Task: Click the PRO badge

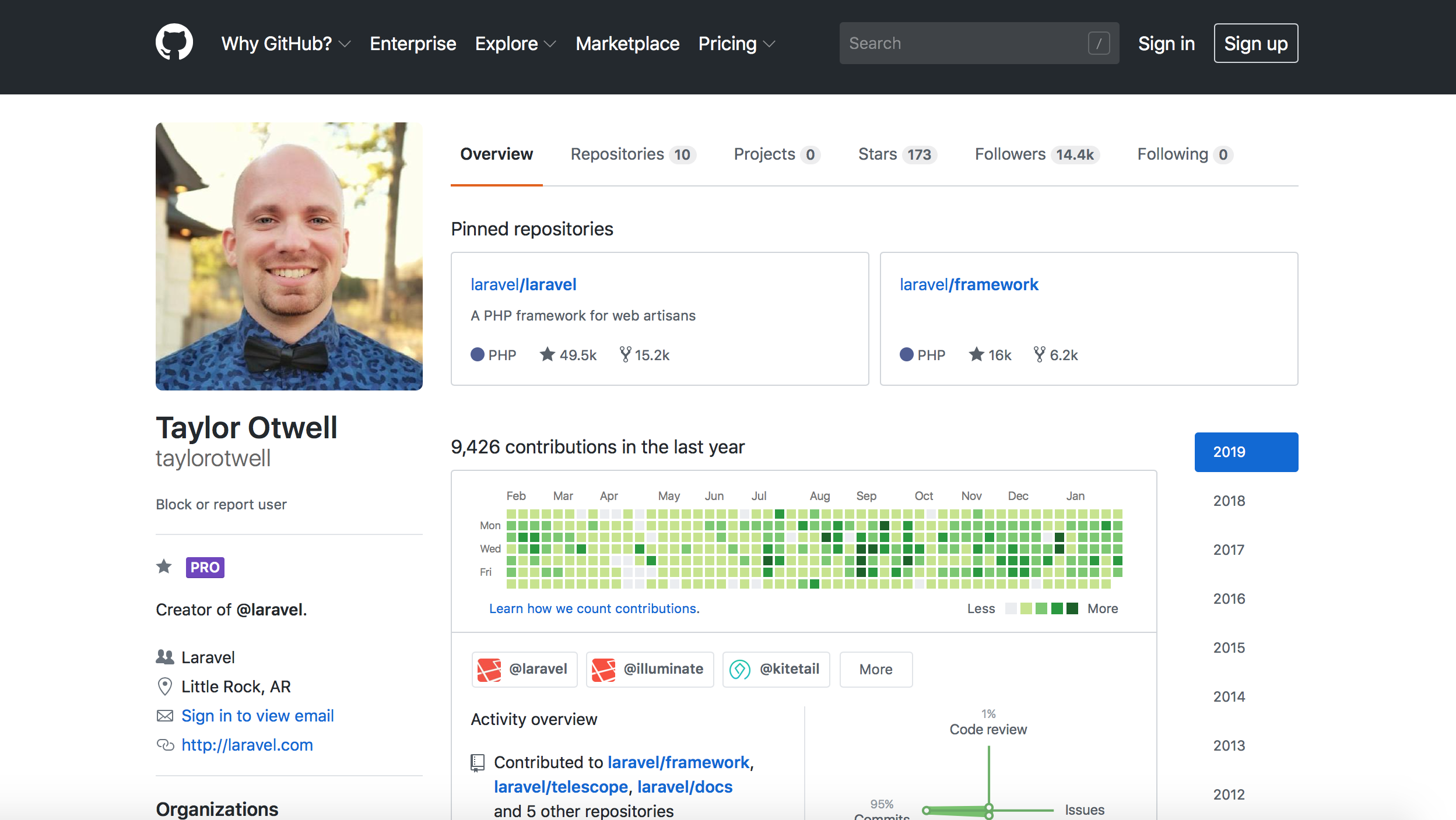Action: (205, 567)
